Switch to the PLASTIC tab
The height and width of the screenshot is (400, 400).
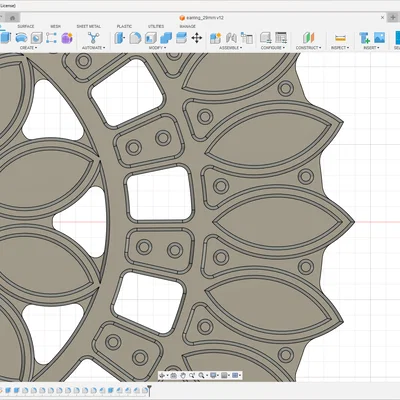click(x=124, y=26)
